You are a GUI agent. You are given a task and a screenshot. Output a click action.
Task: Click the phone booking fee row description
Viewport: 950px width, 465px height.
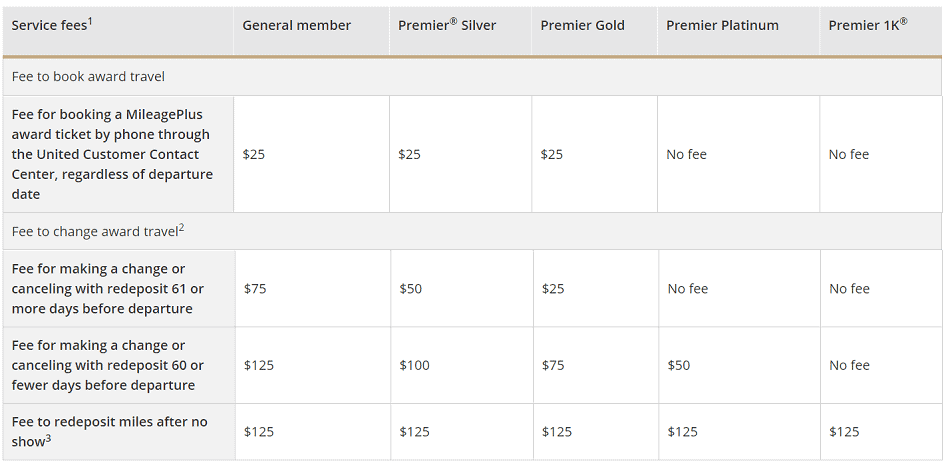click(112, 154)
